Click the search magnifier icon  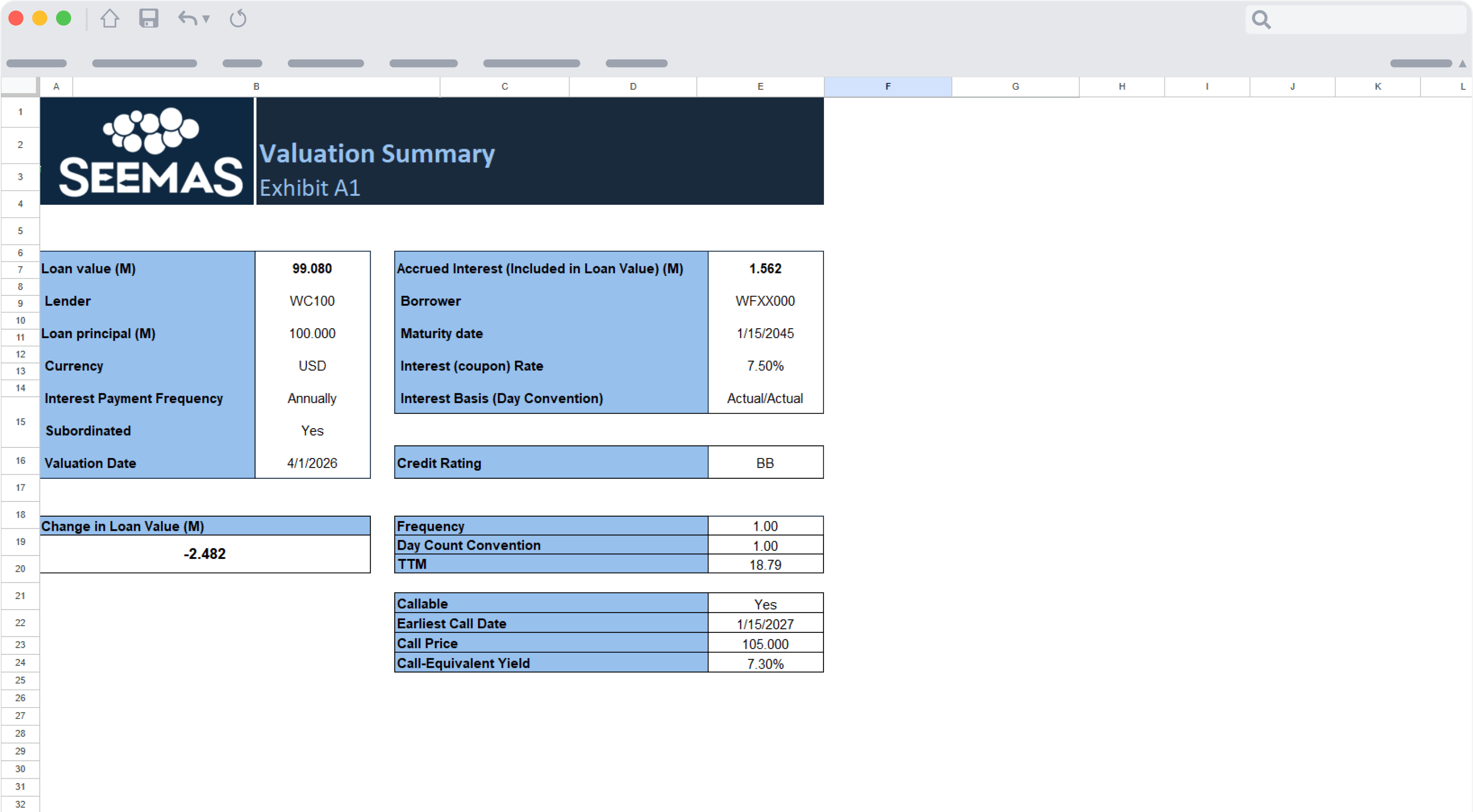coord(1261,20)
